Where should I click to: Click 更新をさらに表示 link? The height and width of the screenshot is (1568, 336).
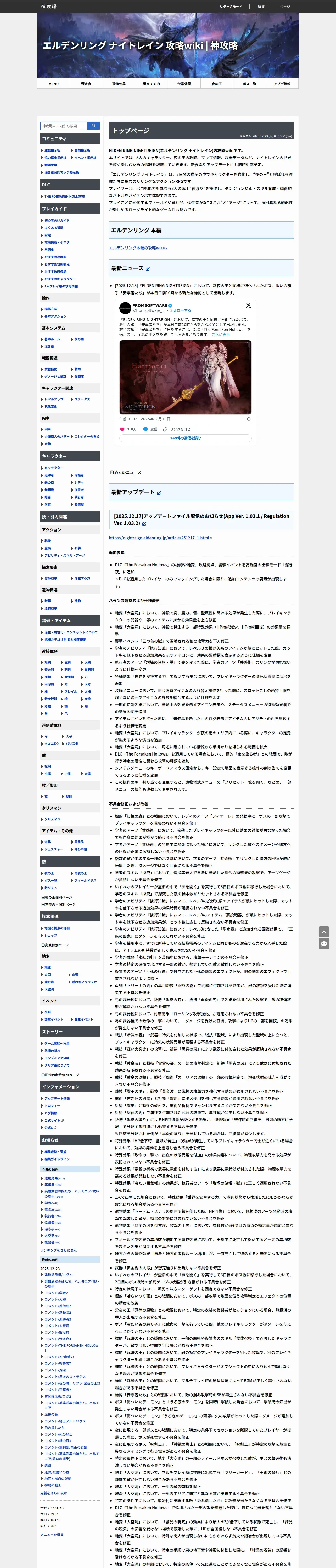click(x=54, y=1493)
